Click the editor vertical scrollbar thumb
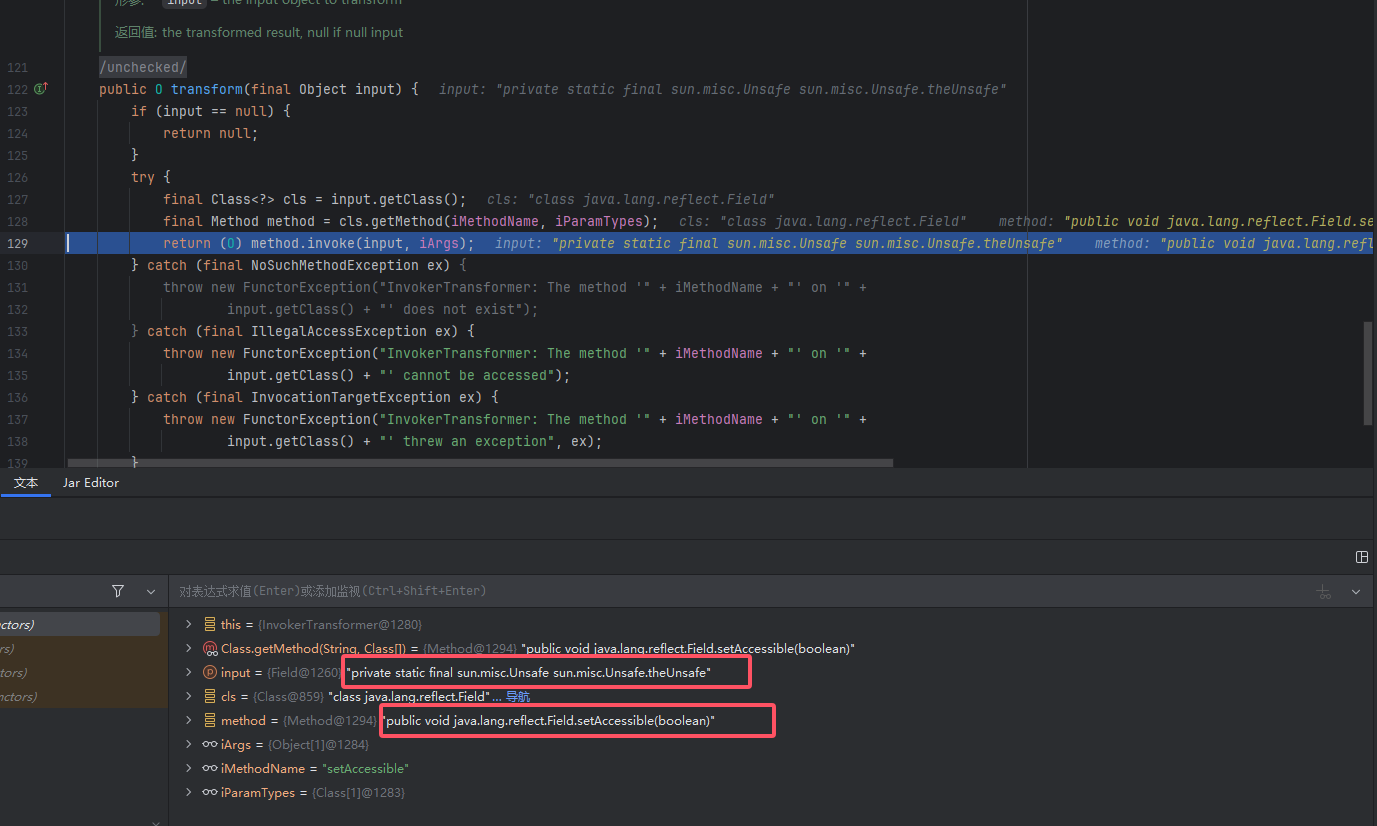The height and width of the screenshot is (826, 1377). click(x=1368, y=373)
